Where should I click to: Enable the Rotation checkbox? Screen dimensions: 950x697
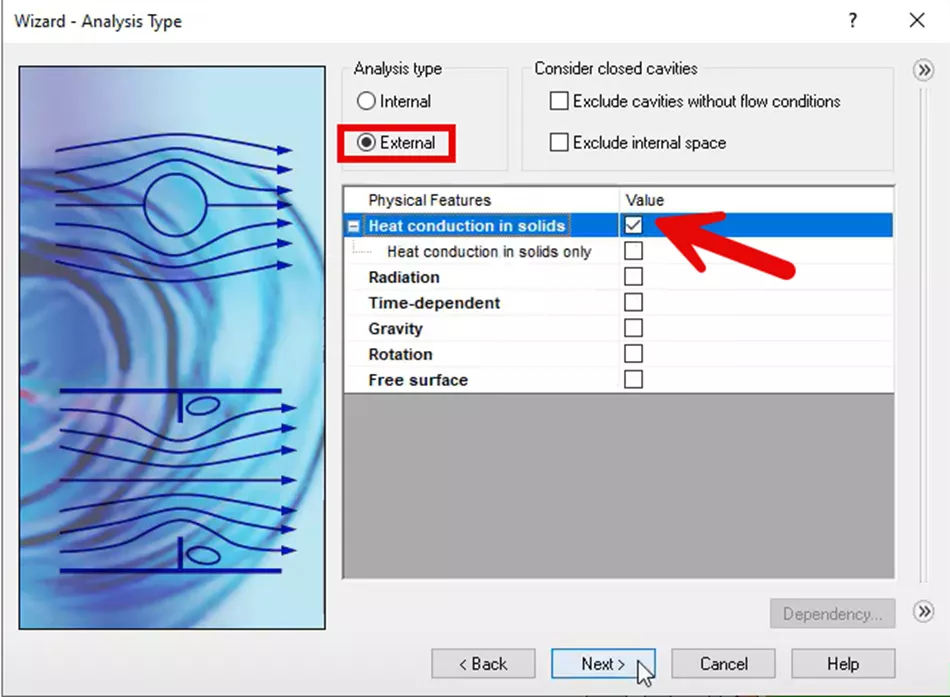point(634,354)
